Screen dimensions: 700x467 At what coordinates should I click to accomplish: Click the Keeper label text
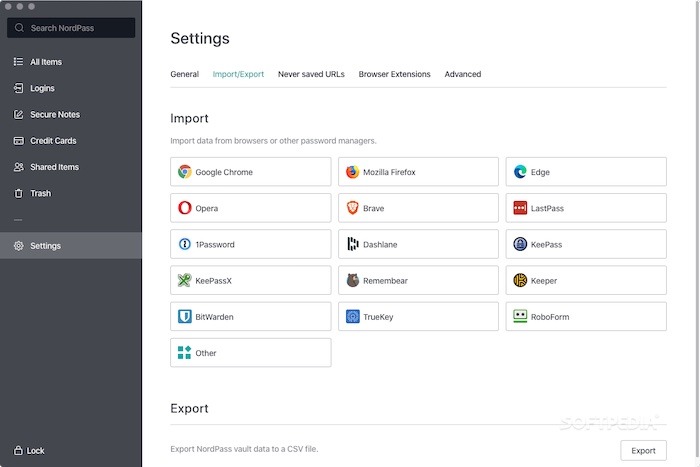pyautogui.click(x=543, y=280)
